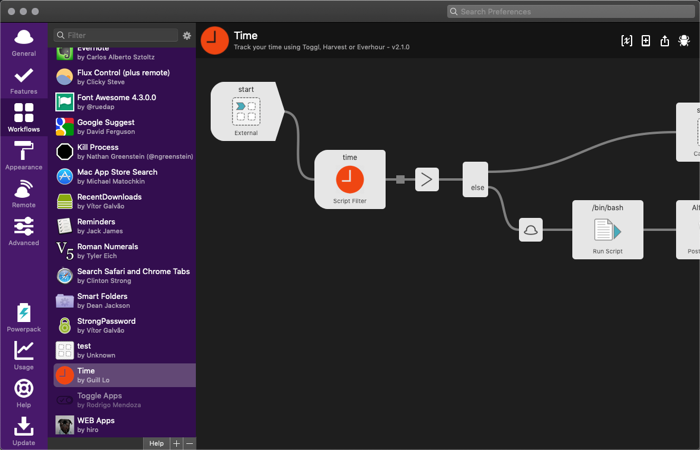Click the Flux Control workflow icon
The height and width of the screenshot is (450, 700).
tap(65, 77)
